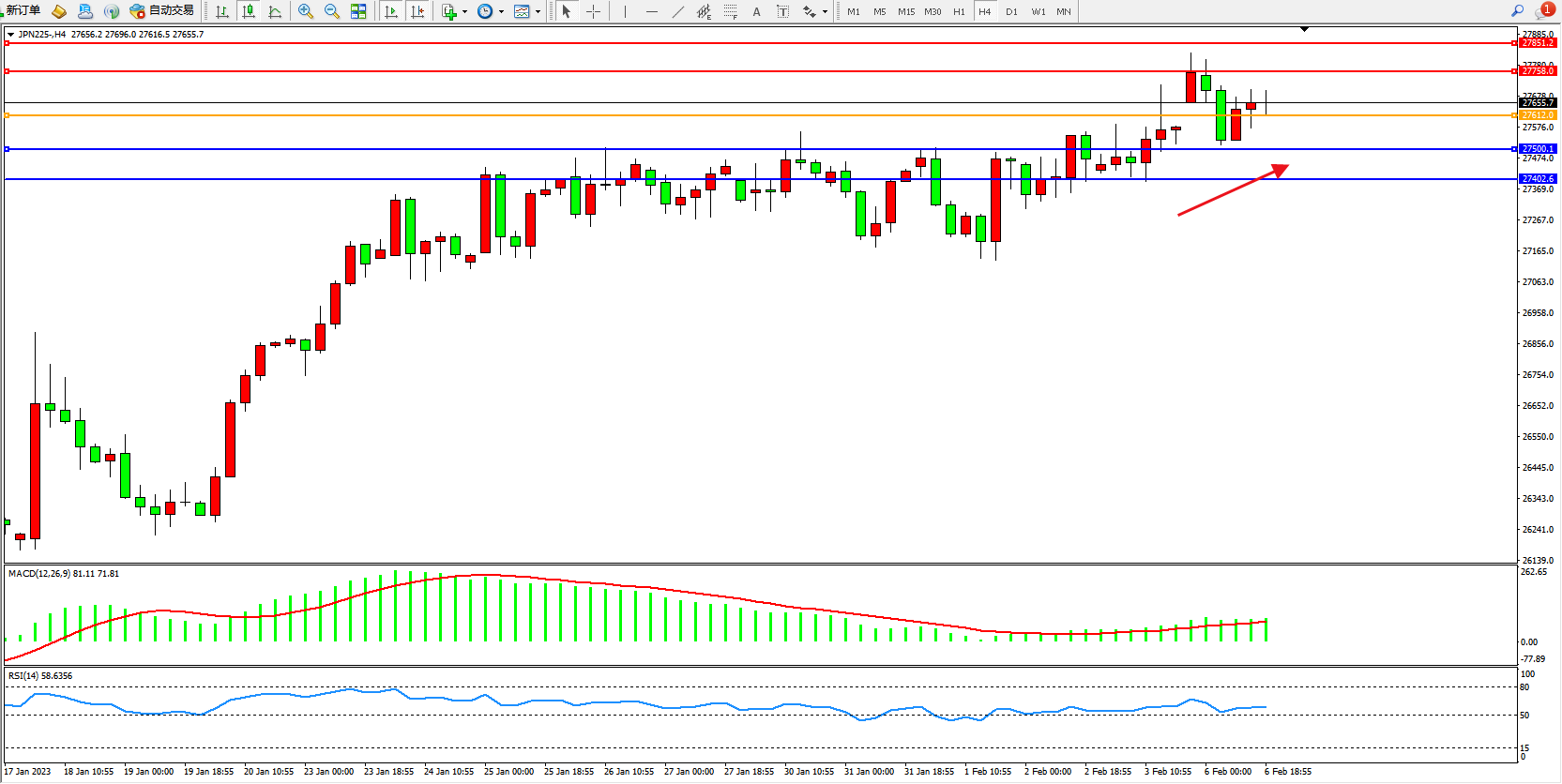
Task: Switch to the M15 timeframe
Action: click(x=905, y=11)
